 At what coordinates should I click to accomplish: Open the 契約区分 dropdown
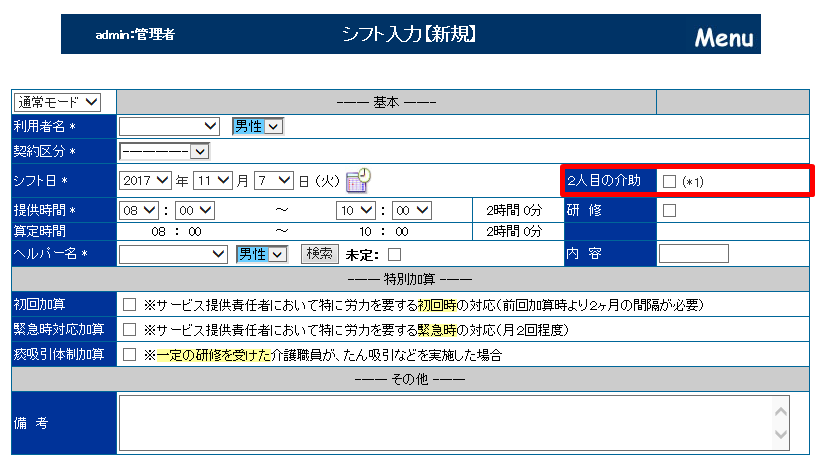[x=164, y=151]
